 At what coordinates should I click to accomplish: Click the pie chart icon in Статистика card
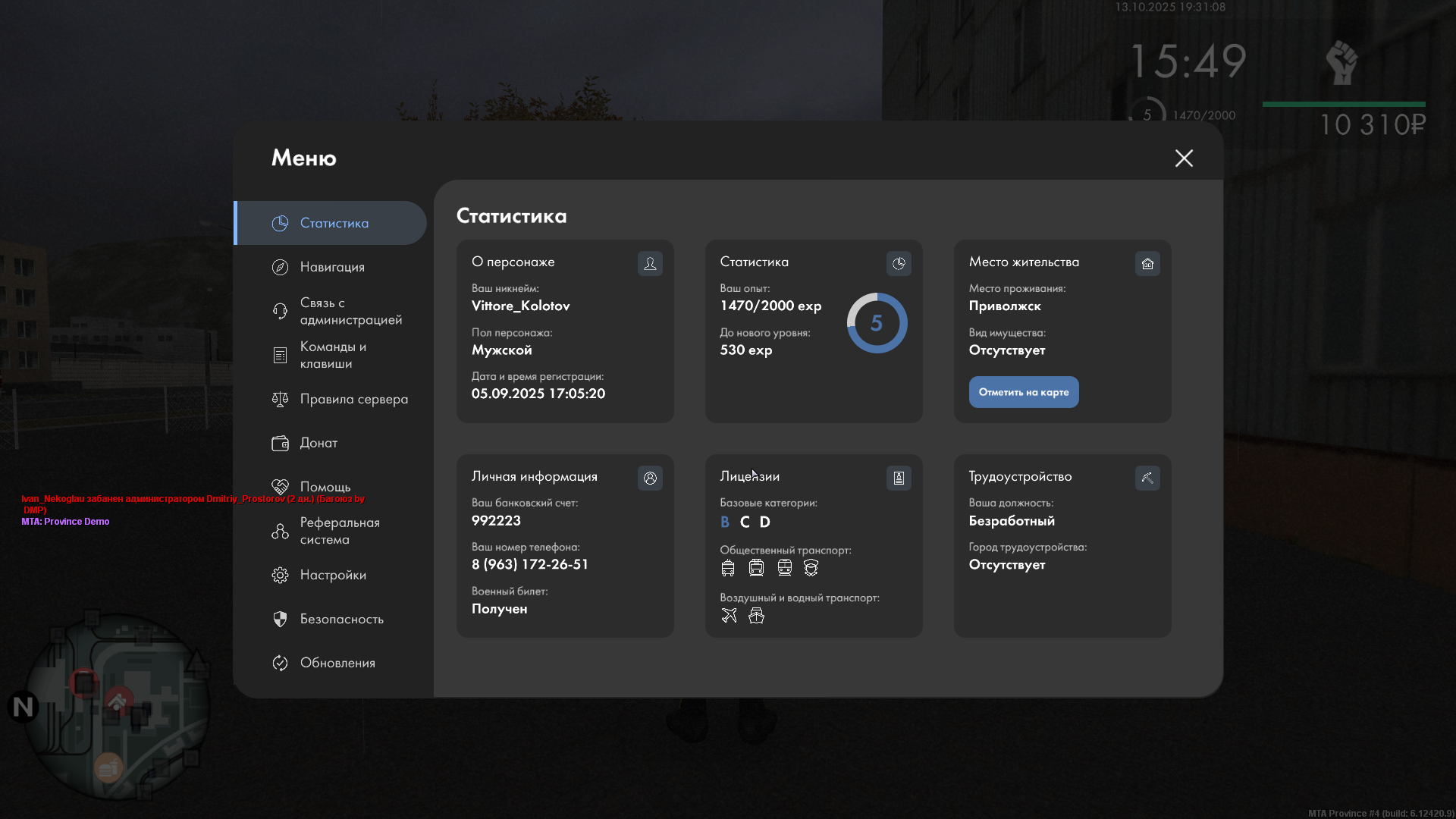coord(899,263)
